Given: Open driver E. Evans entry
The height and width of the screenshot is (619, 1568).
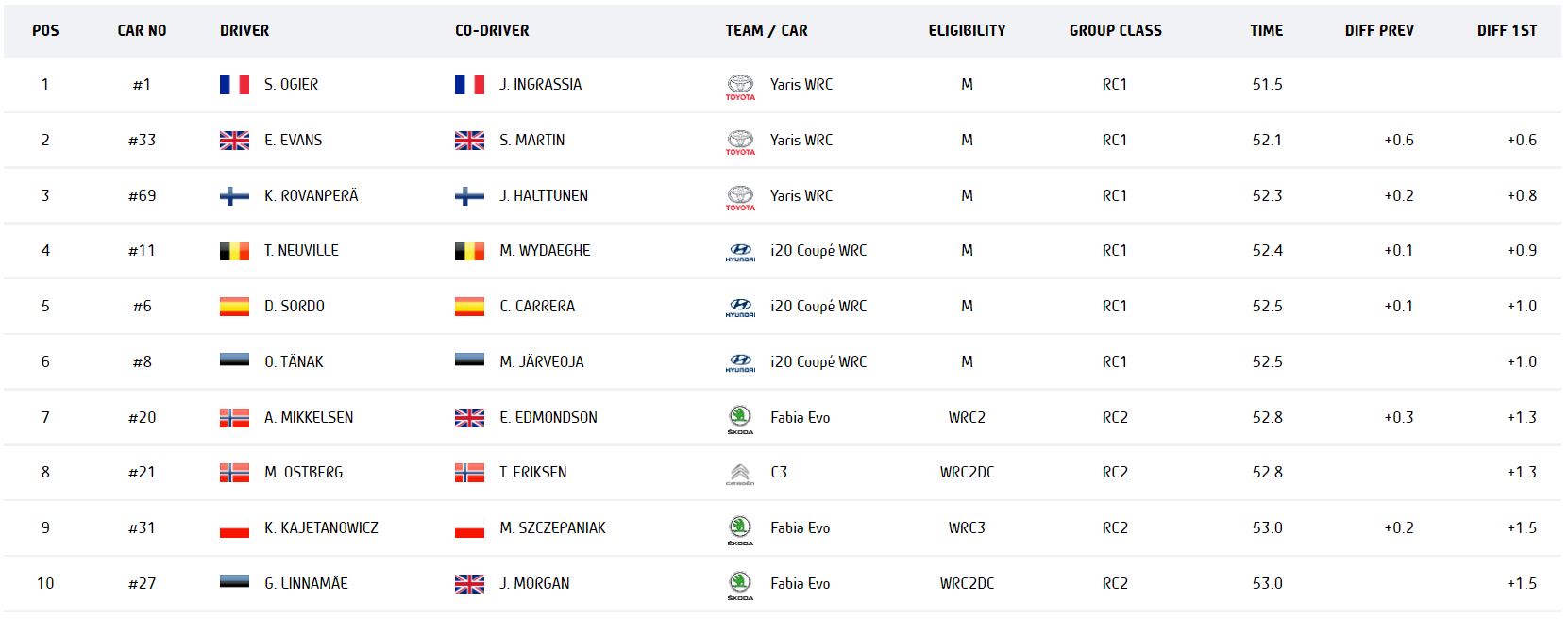Looking at the screenshot, I should (293, 140).
